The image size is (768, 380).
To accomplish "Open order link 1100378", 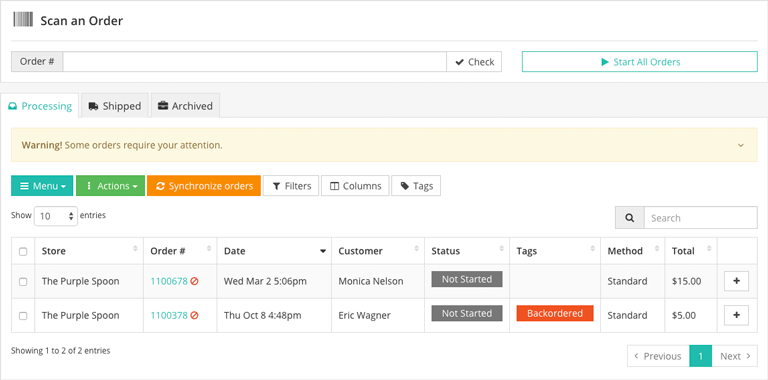I will 169,315.
